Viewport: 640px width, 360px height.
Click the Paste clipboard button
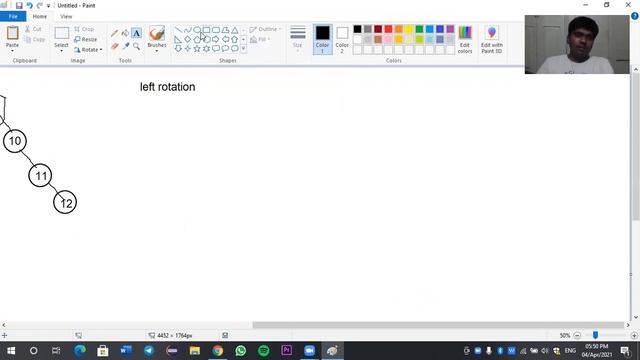click(x=13, y=33)
